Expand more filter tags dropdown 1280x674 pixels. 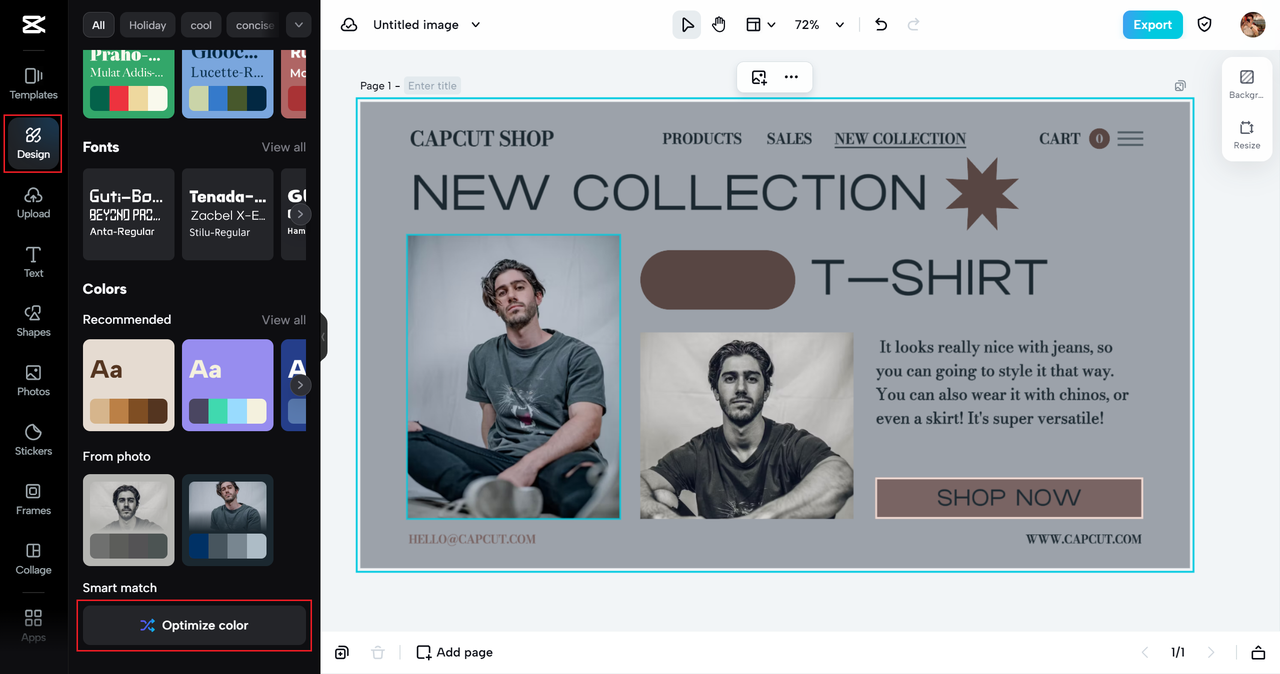pos(298,25)
